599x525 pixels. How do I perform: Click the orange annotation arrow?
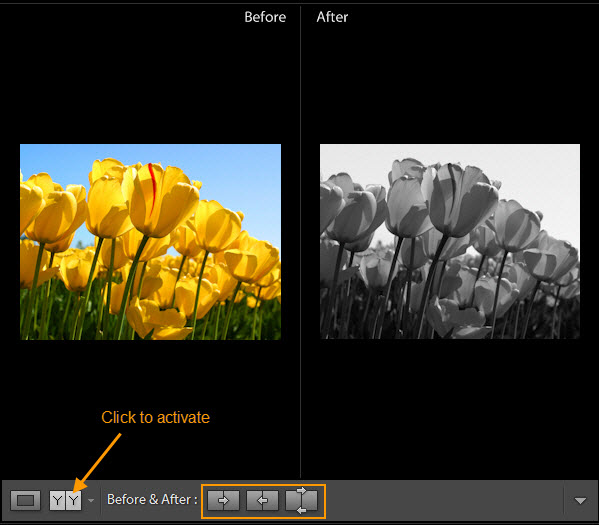pos(97,462)
